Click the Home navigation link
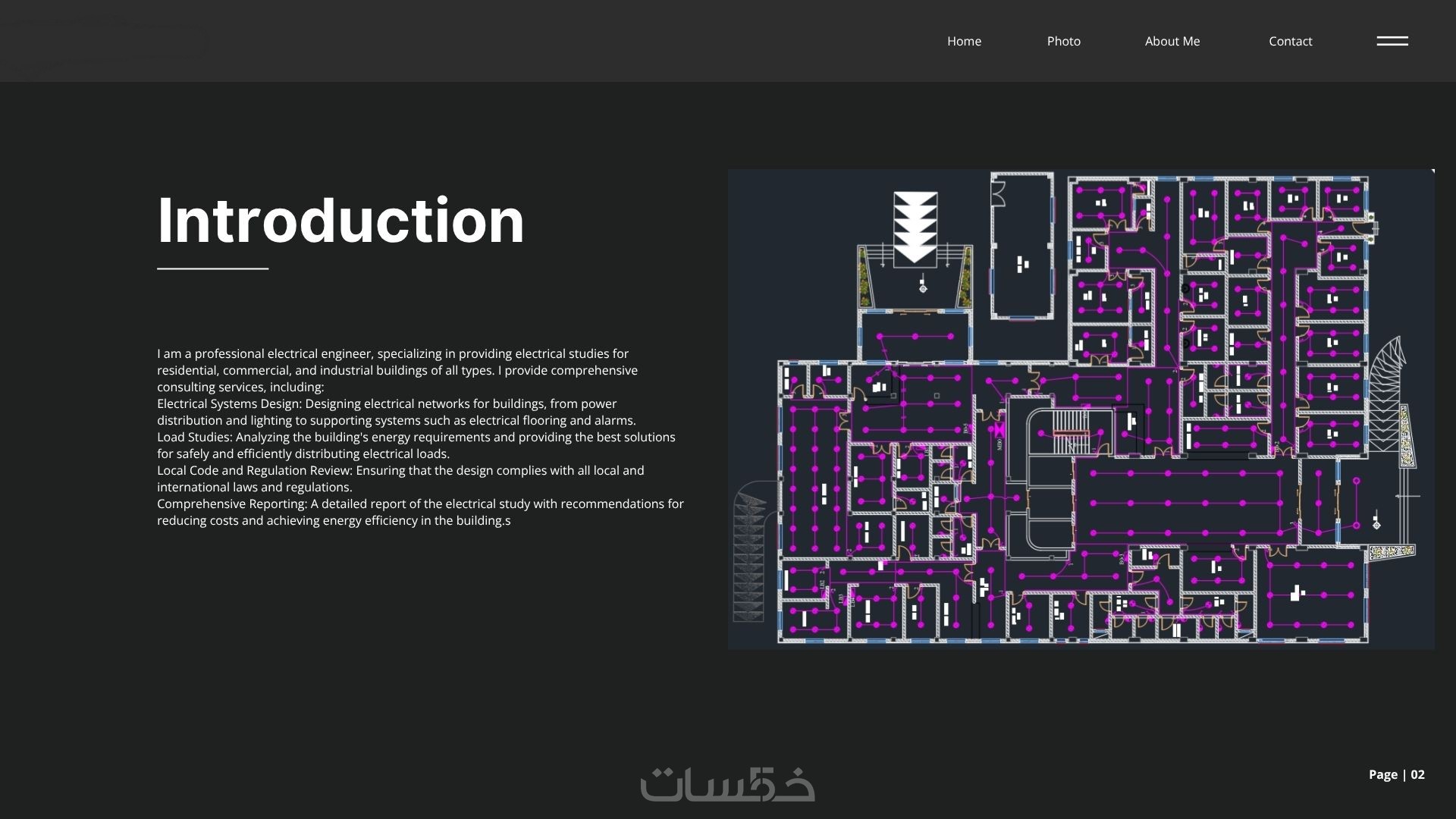1456x819 pixels. pos(964,41)
